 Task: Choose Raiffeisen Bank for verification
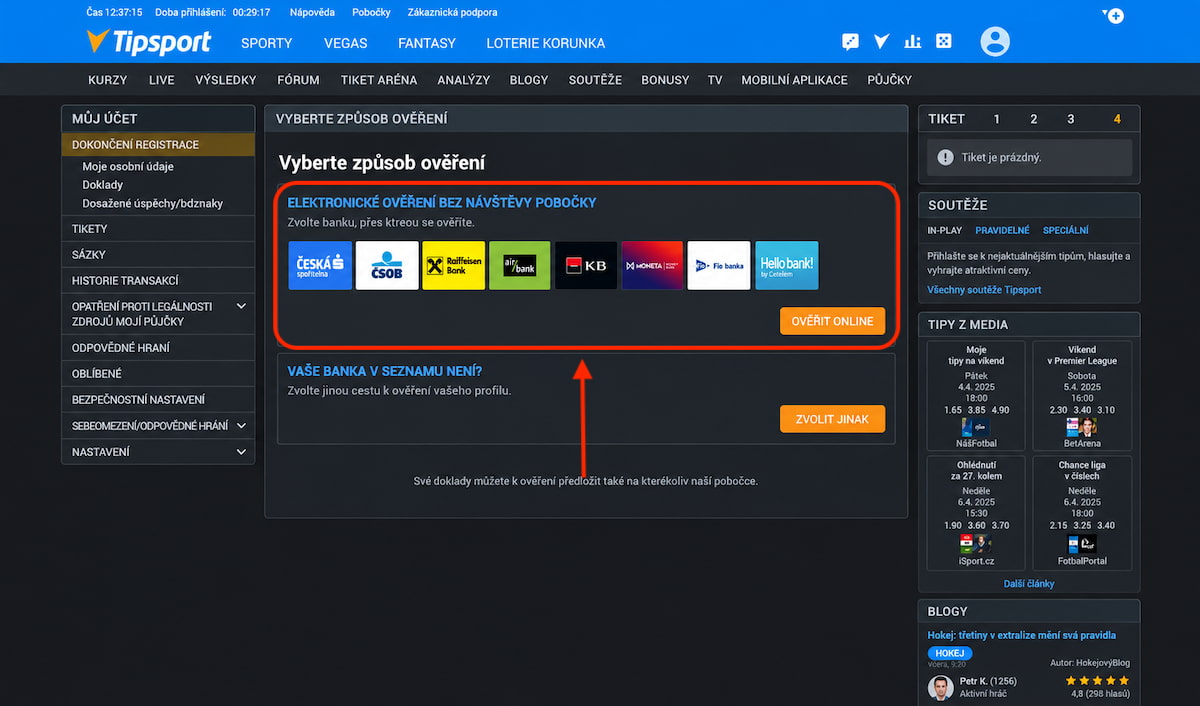coord(453,265)
